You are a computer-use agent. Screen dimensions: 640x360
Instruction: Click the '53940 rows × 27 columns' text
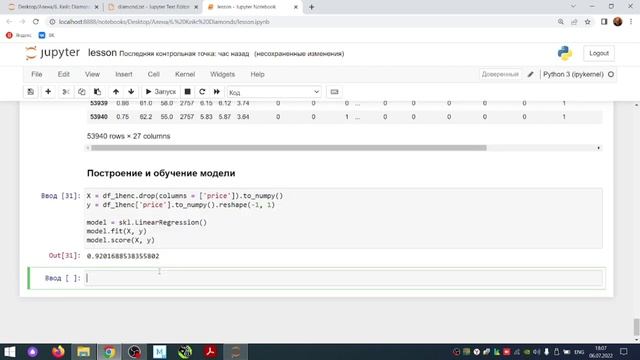point(129,136)
